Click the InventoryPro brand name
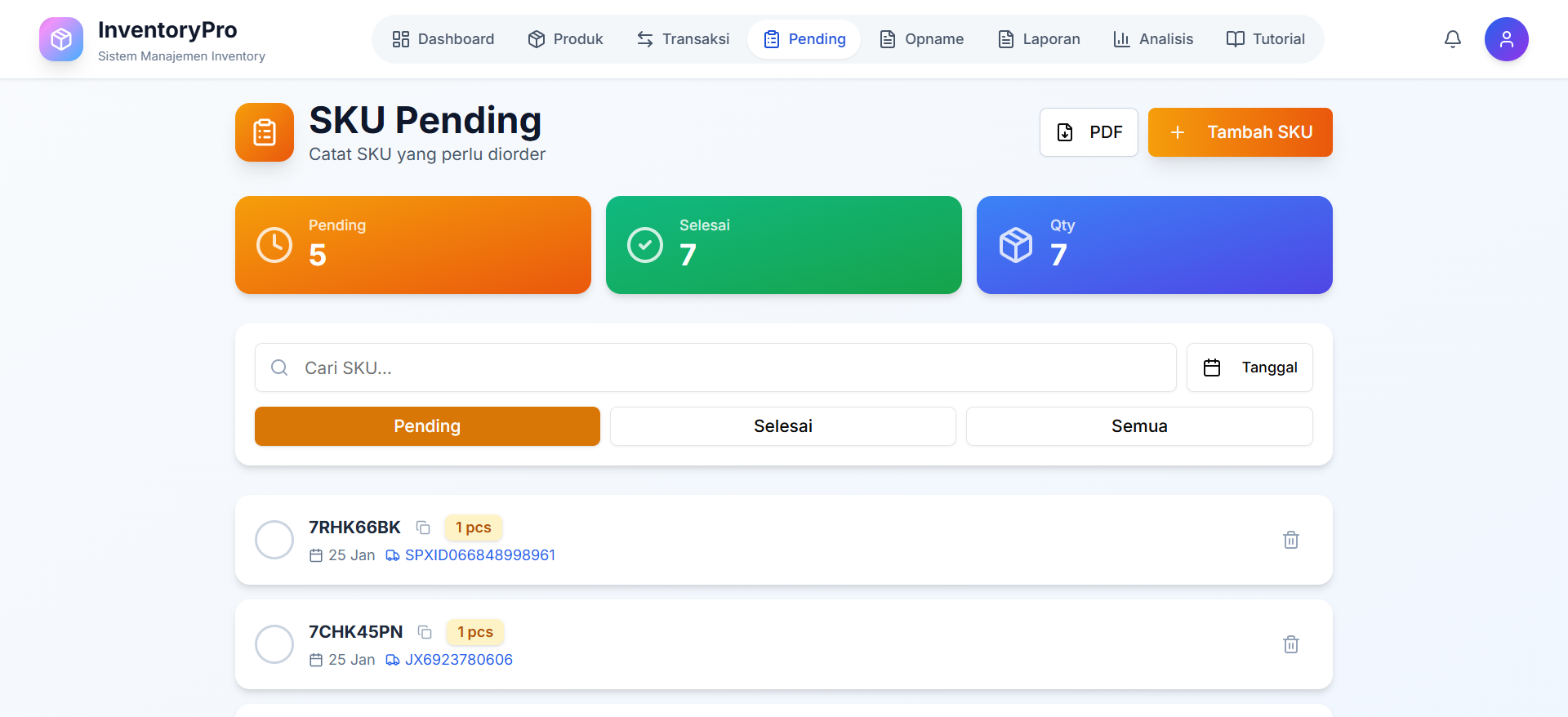Screen dimensions: 1568x717 [x=167, y=30]
